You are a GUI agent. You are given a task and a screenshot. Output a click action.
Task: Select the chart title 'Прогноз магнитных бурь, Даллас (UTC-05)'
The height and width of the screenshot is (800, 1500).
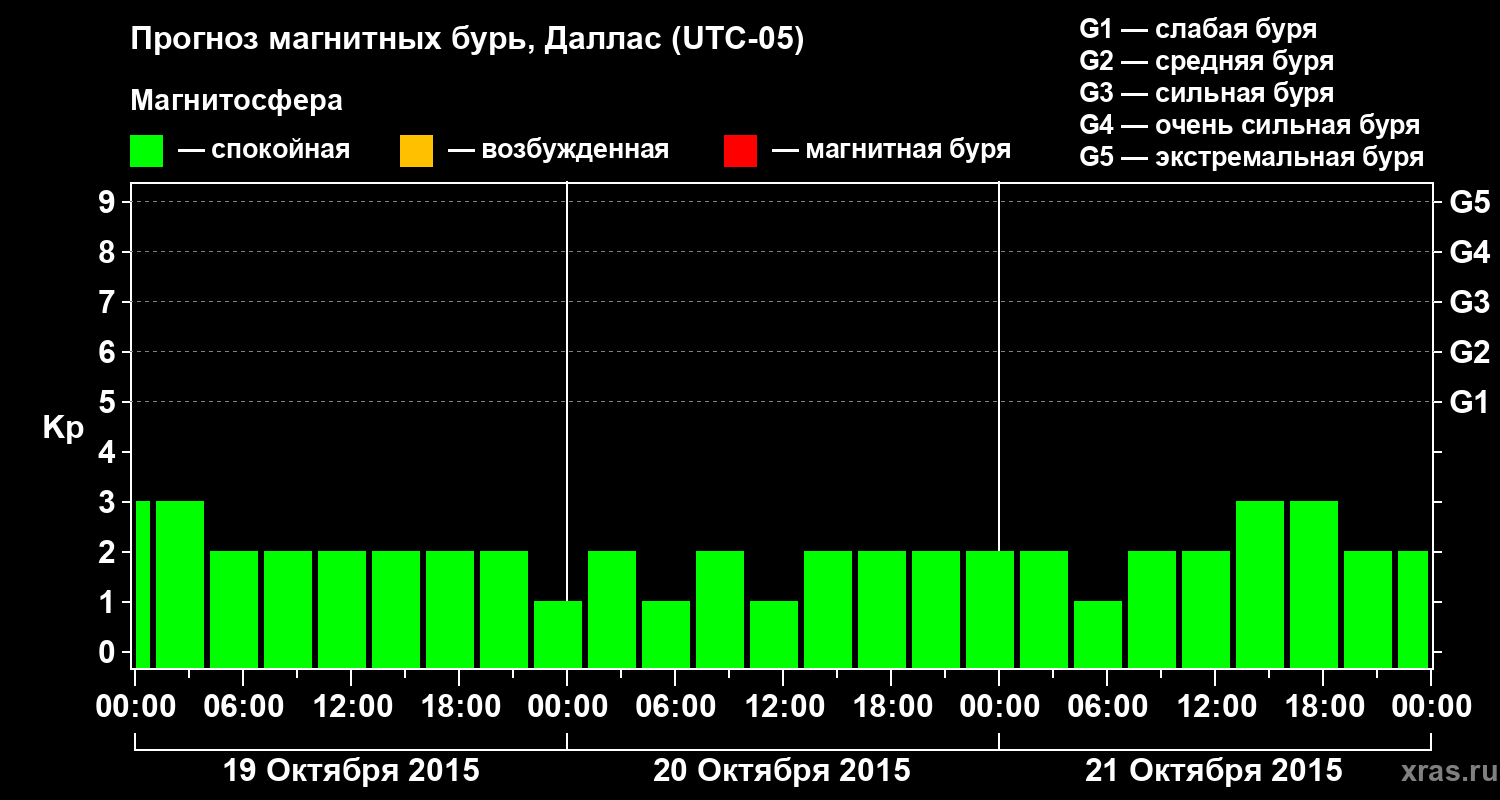coord(467,40)
